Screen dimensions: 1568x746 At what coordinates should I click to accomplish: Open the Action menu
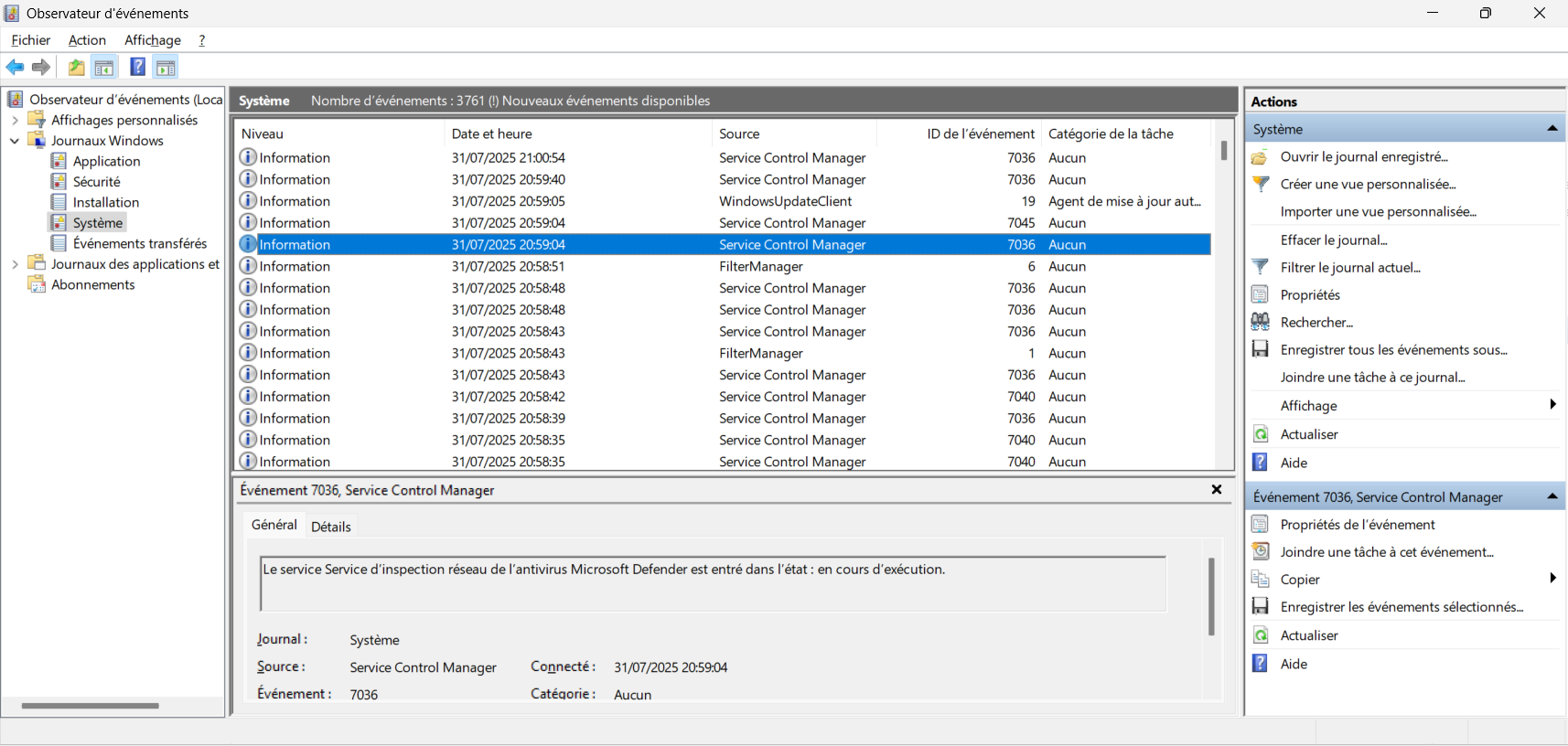[x=87, y=40]
